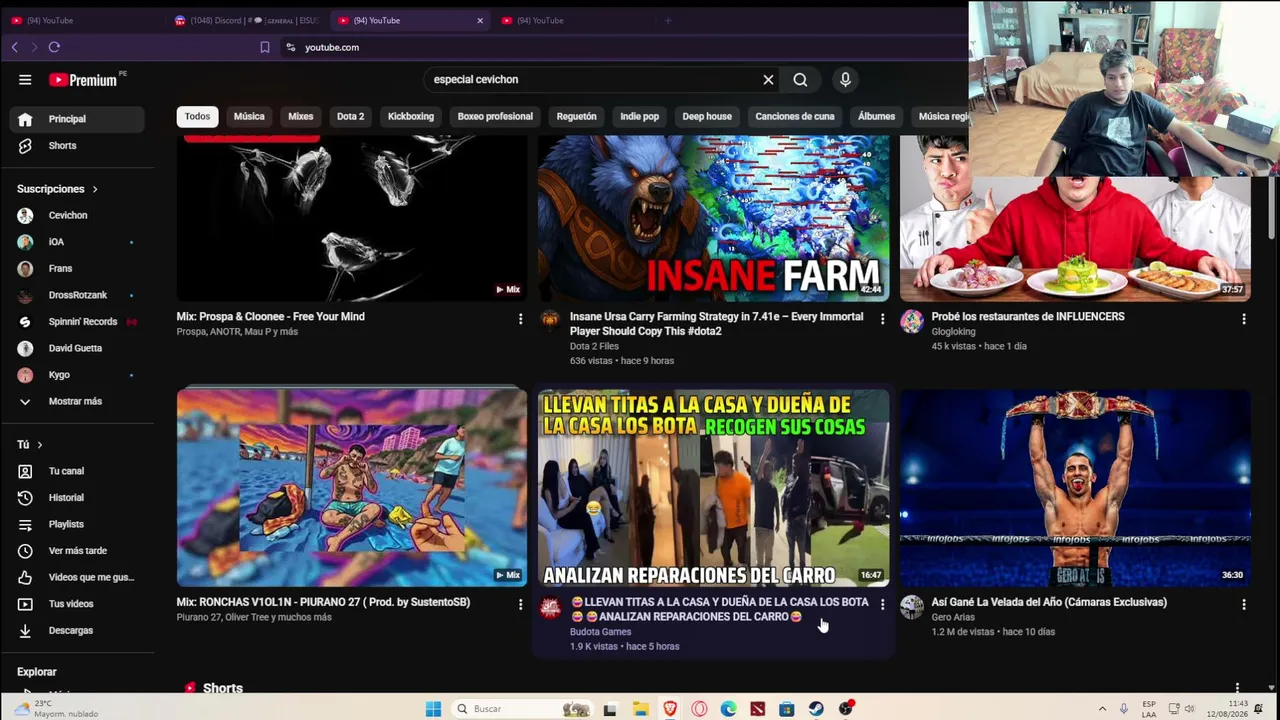Close the active YouTube browser tab
The width and height of the screenshot is (1280, 720).
tap(480, 20)
